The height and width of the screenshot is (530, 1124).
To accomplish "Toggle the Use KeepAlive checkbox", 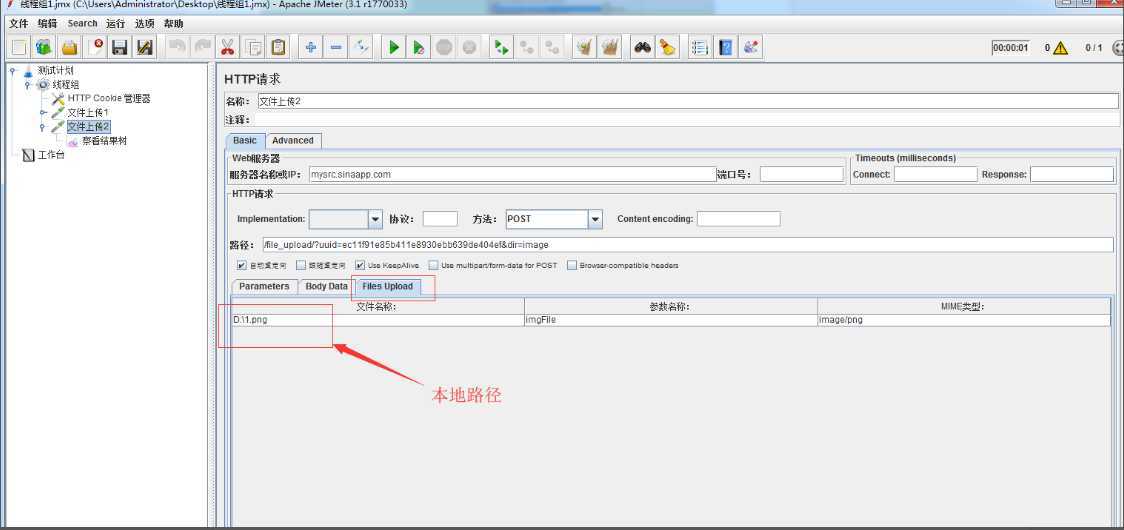I will (360, 266).
